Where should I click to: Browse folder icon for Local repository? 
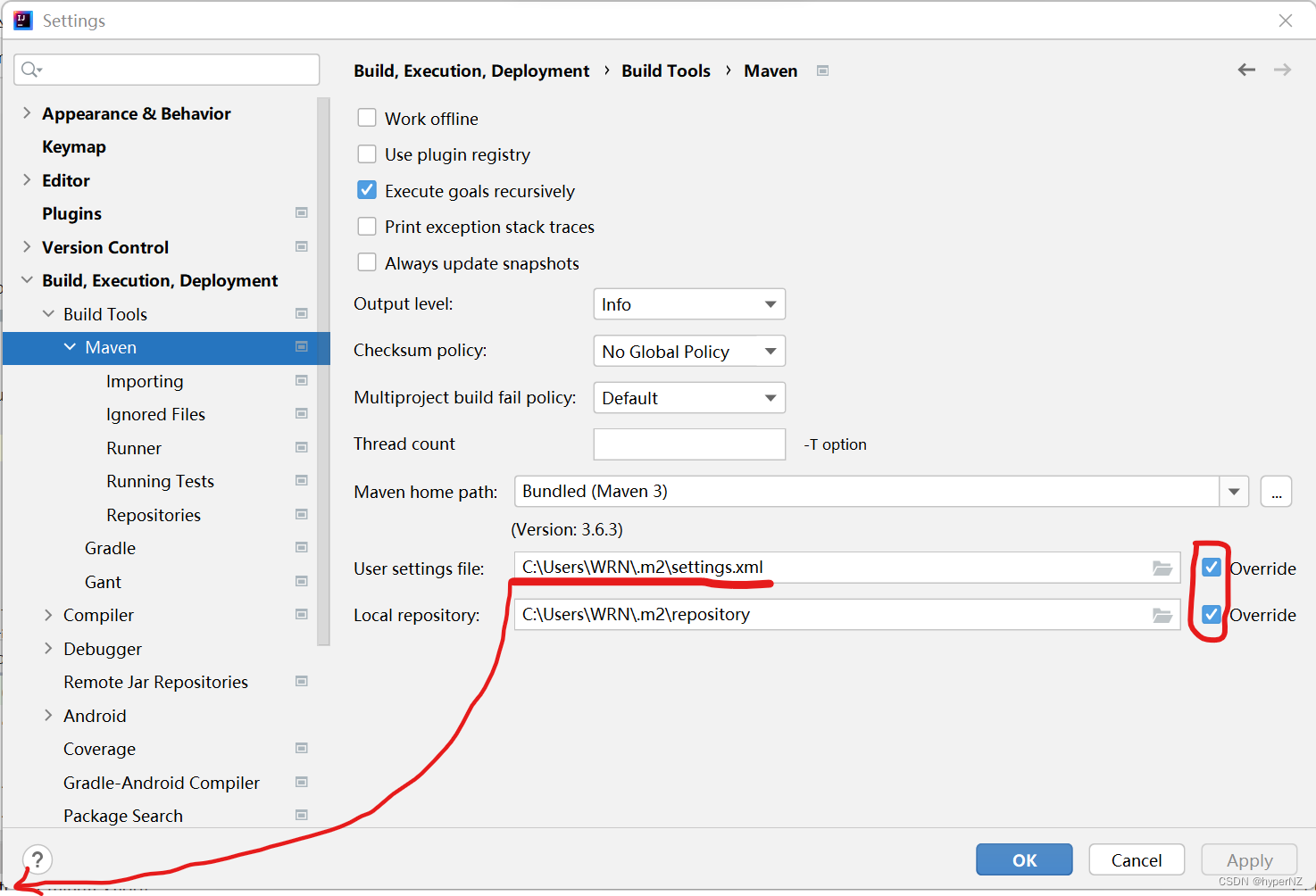click(x=1162, y=615)
